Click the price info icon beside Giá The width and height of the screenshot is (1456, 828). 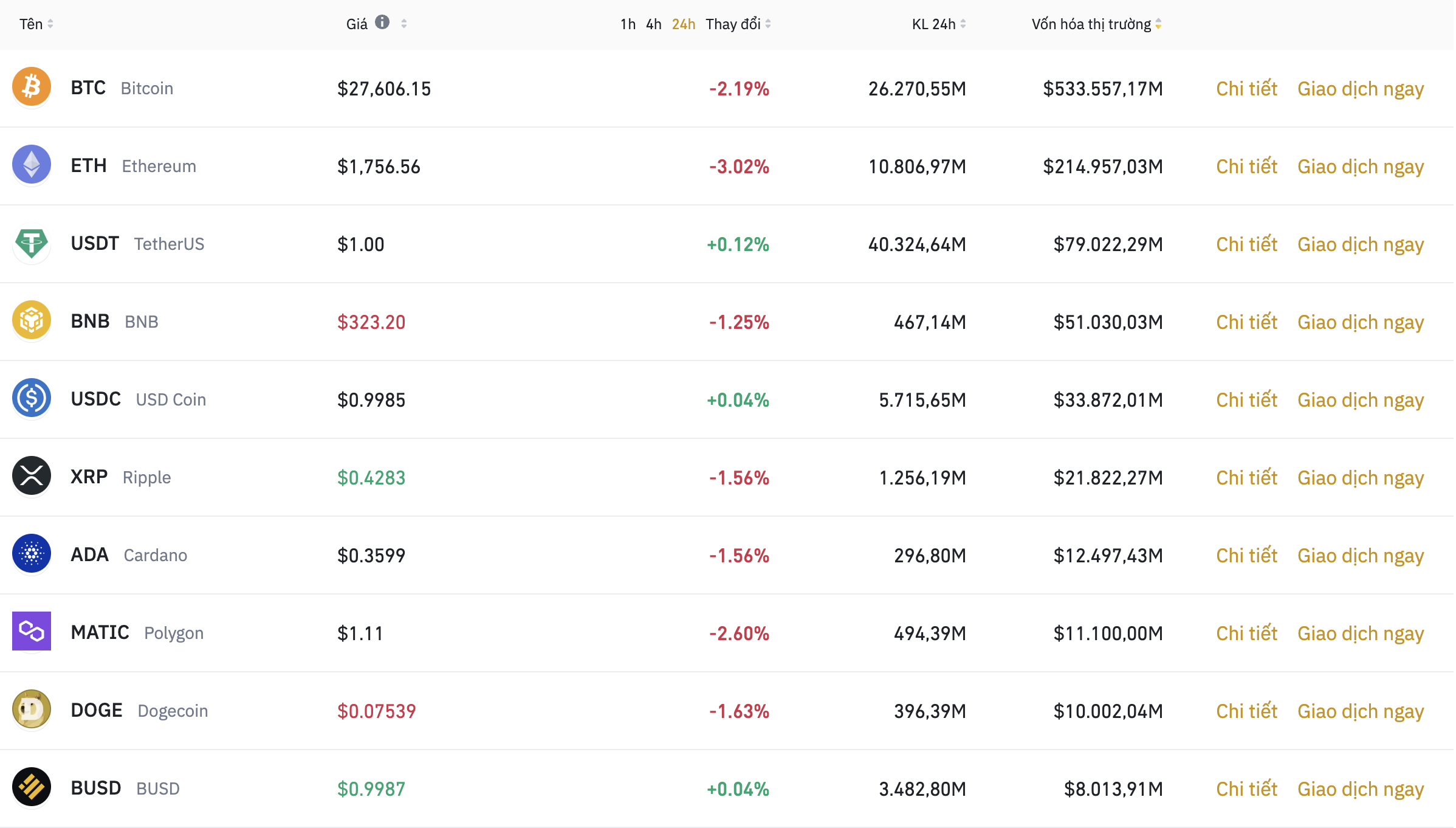[382, 22]
